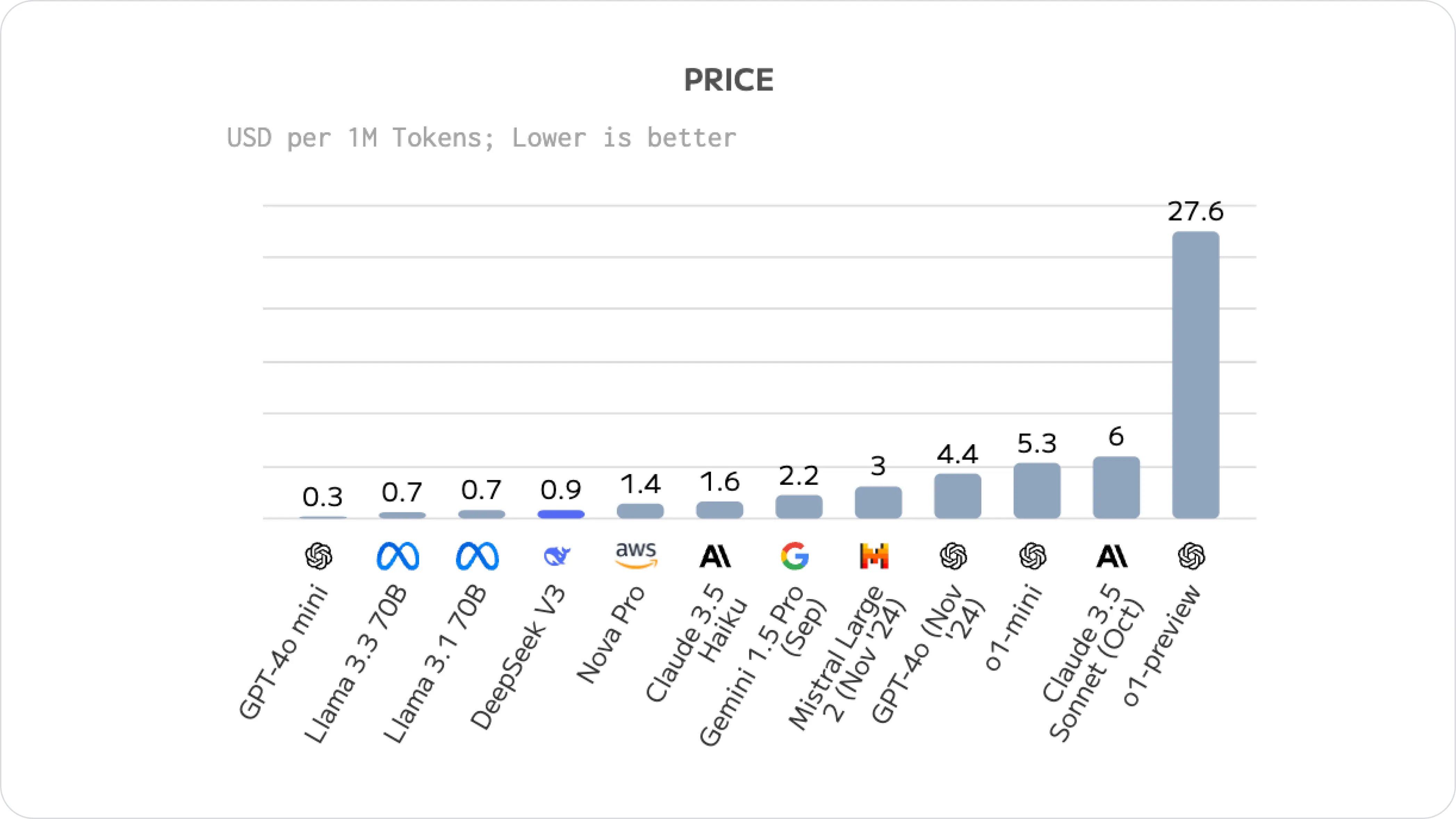Click the Meta logo above Llama 3.3 70B
The image size is (1456, 819).
(398, 556)
